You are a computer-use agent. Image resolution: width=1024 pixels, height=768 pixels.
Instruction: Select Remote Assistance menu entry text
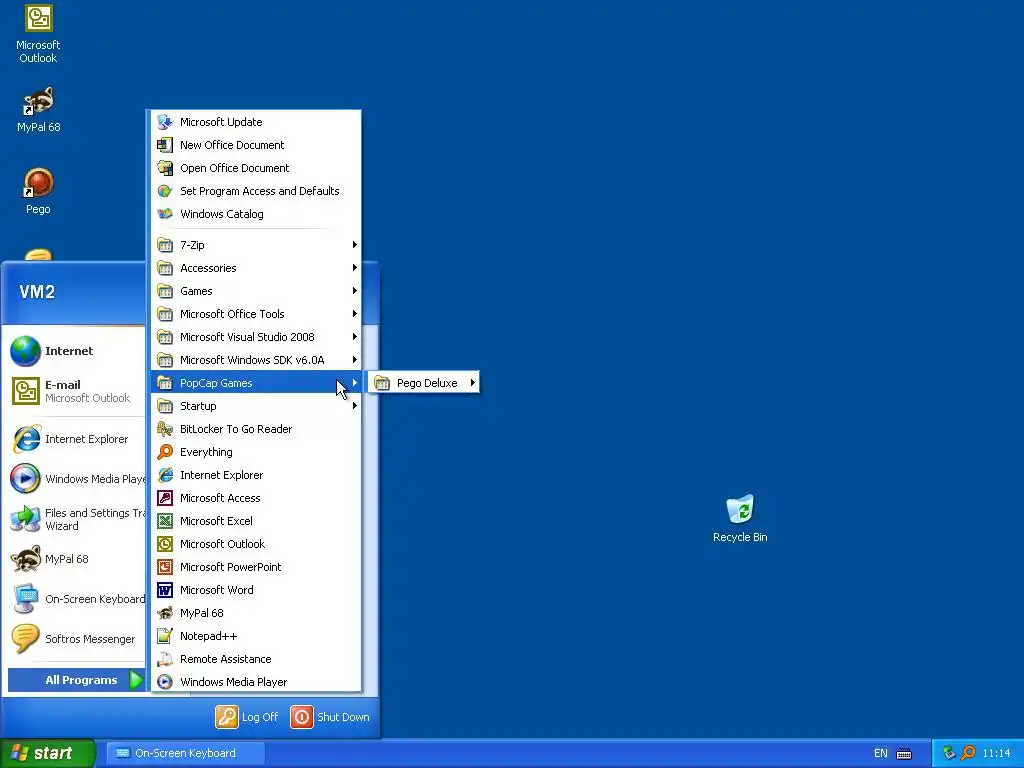point(225,659)
